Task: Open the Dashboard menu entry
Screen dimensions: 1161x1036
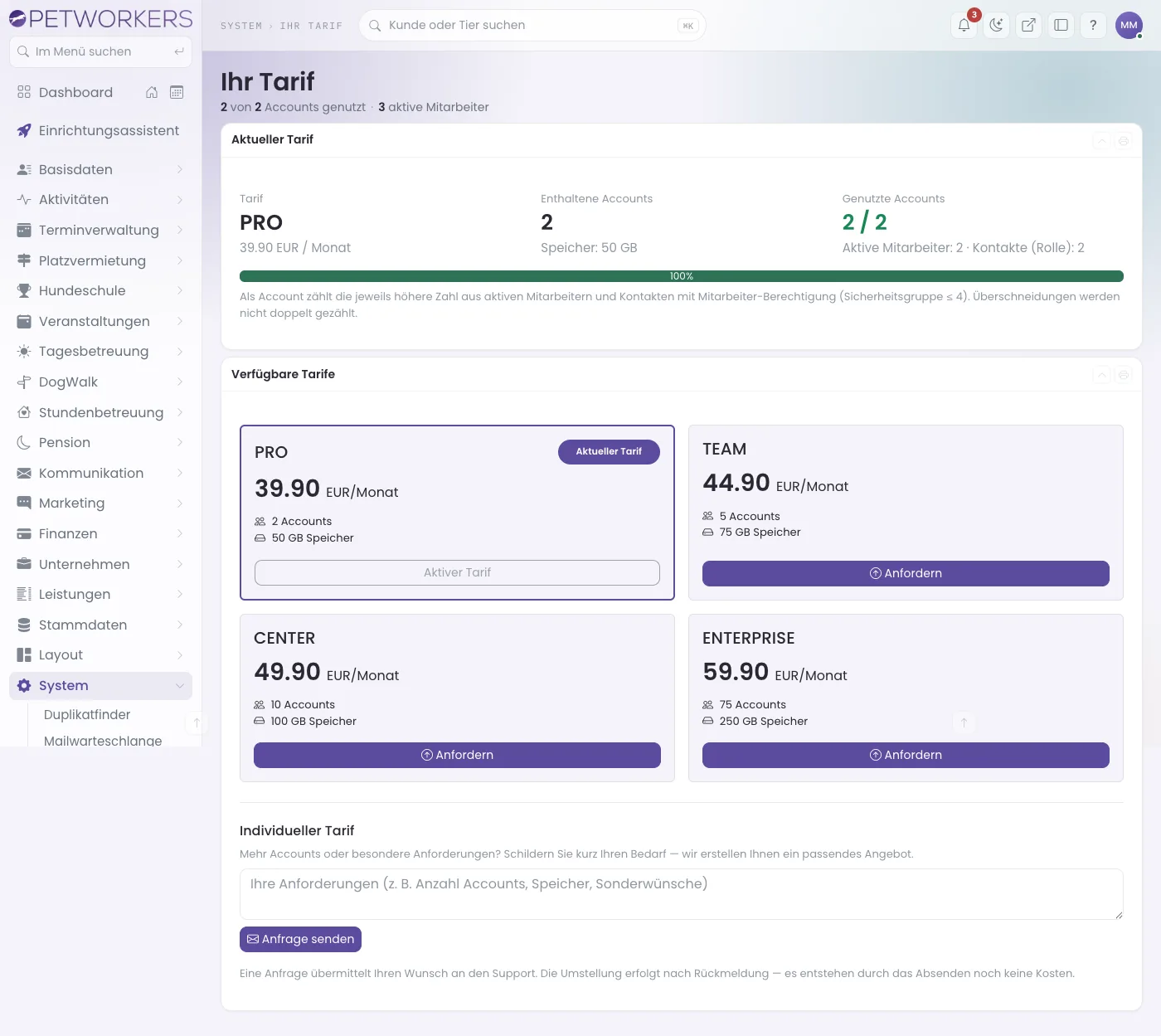Action: (x=75, y=92)
